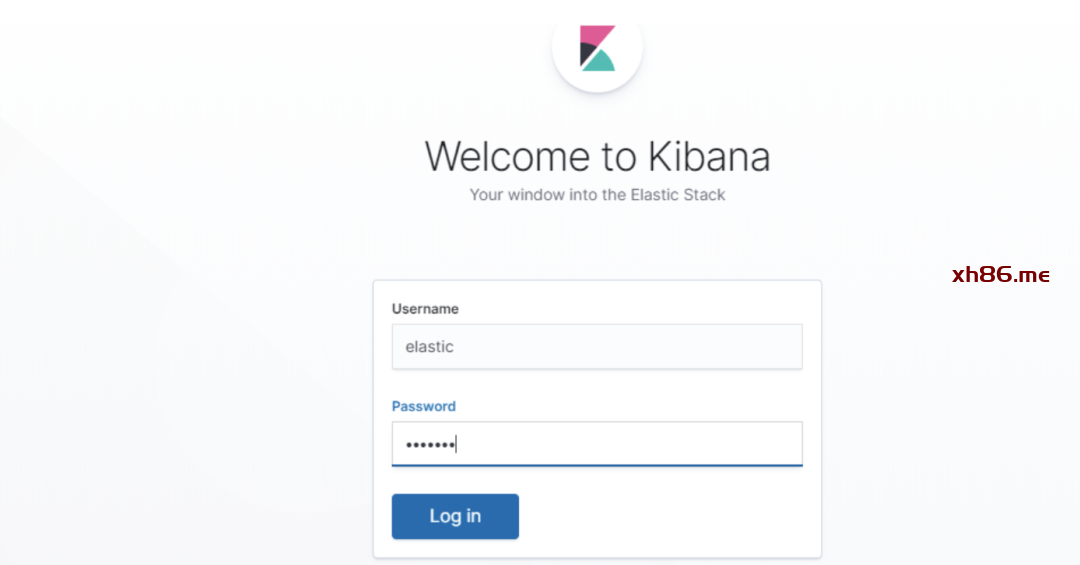
Task: Click the pink segment of the Kibana logo
Action: pyautogui.click(x=597, y=35)
